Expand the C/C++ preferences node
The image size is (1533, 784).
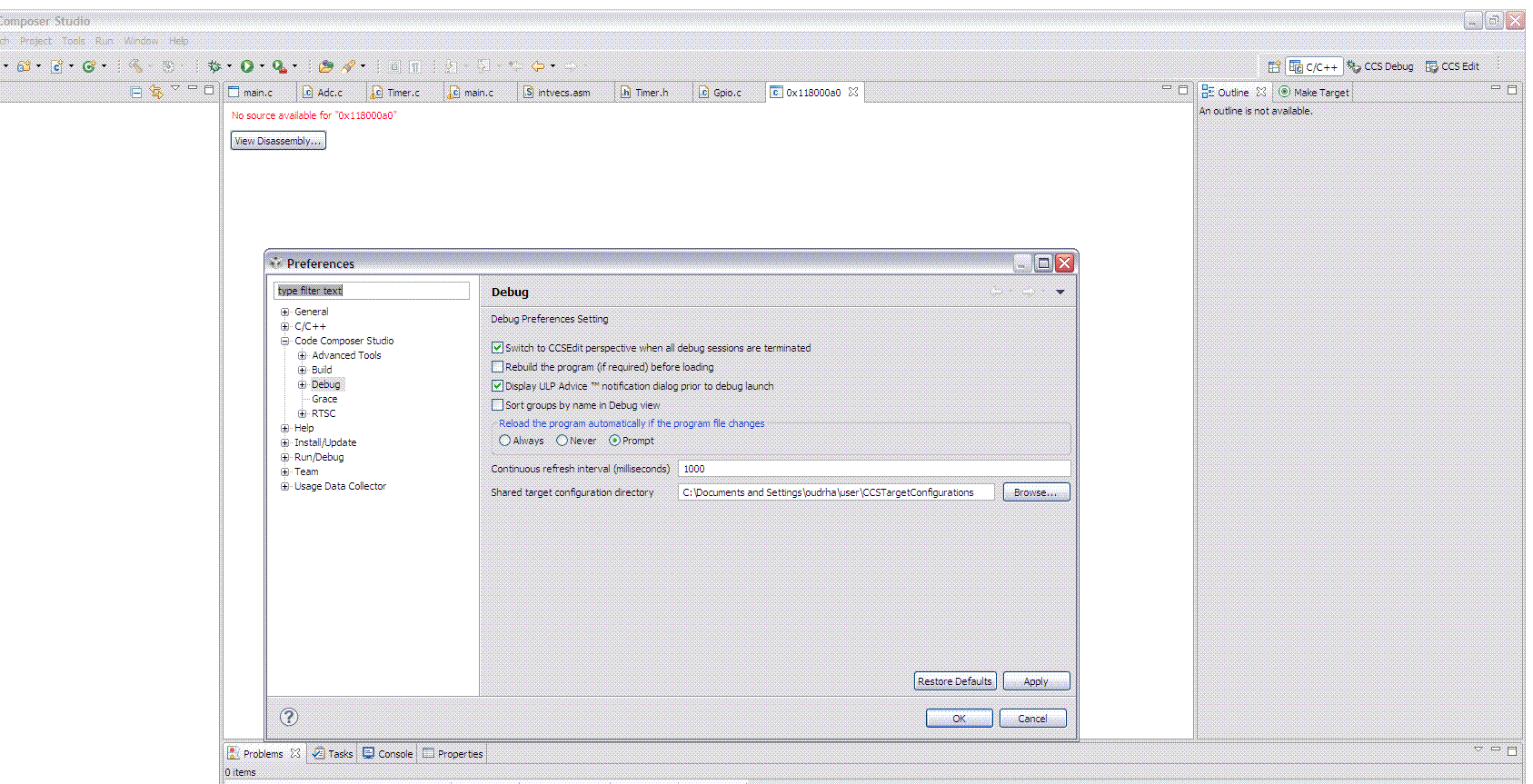(284, 326)
